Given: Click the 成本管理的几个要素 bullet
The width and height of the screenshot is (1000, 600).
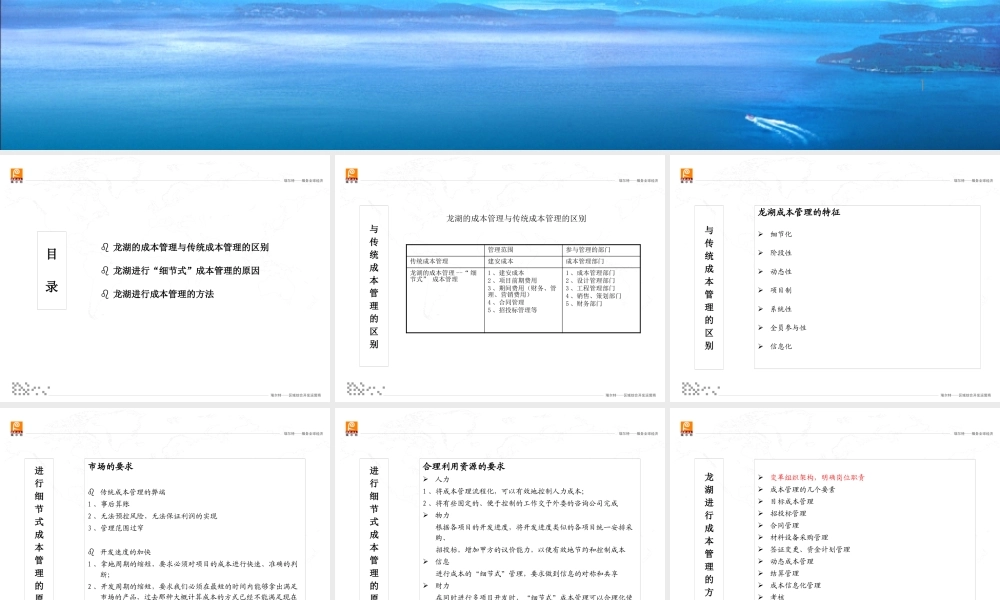Looking at the screenshot, I should [802, 490].
